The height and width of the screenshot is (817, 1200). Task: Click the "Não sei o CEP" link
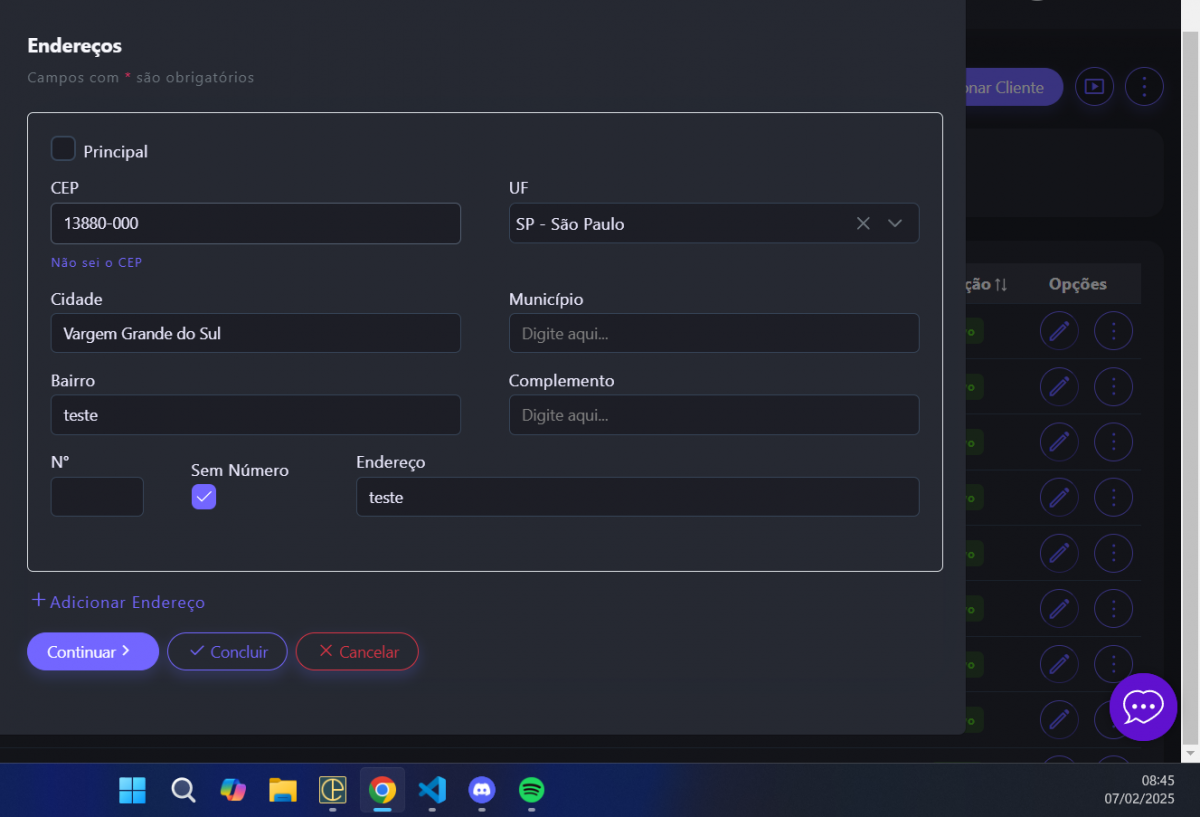tap(96, 263)
